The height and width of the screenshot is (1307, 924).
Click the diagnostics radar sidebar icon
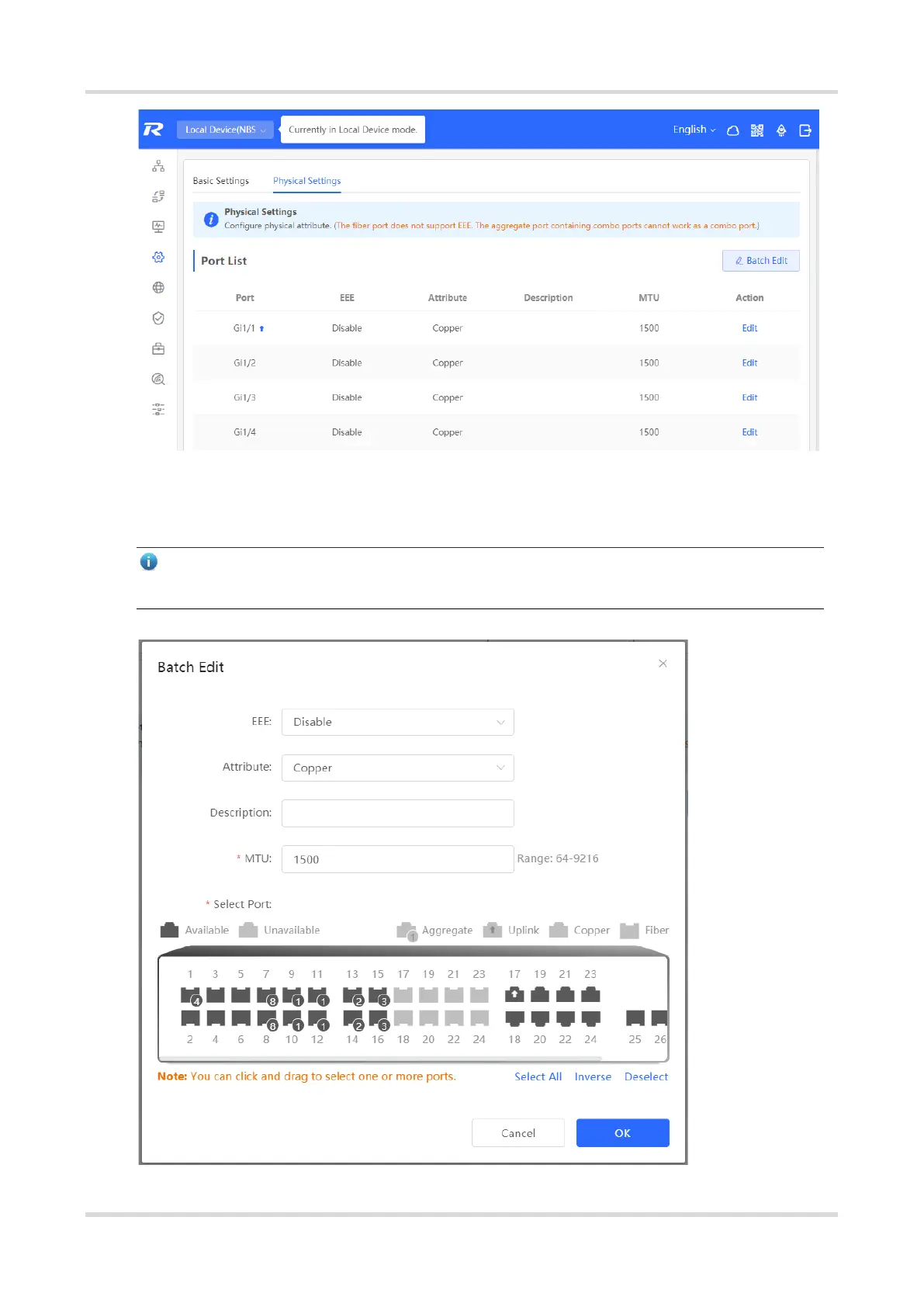click(158, 379)
